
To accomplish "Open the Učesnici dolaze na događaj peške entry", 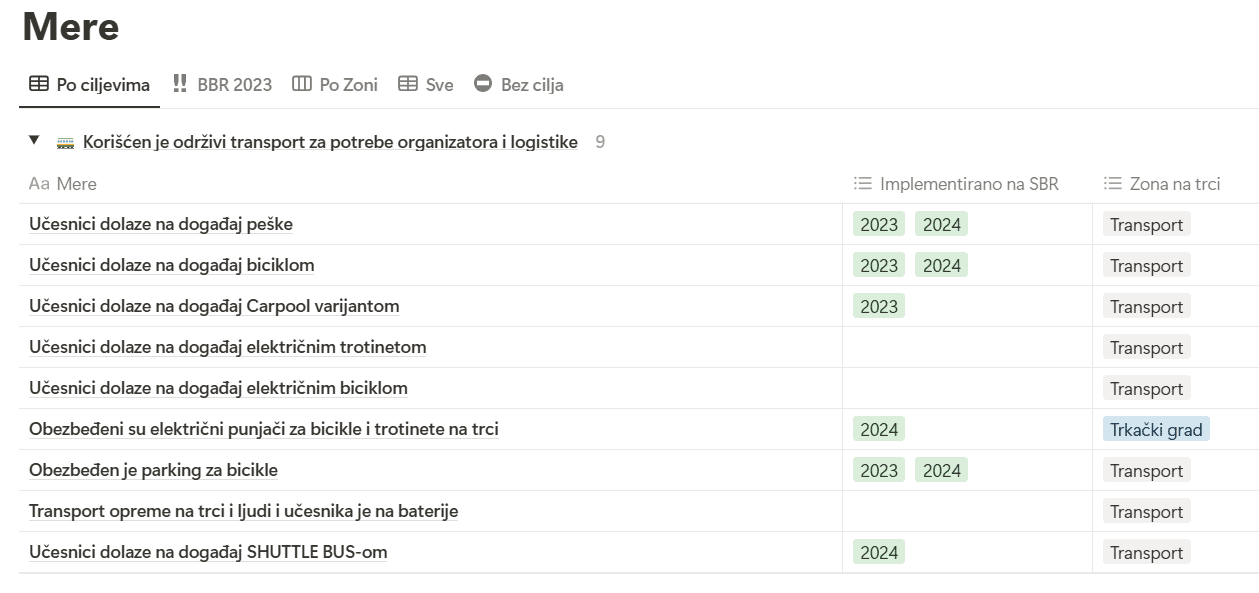I will click(x=161, y=224).
